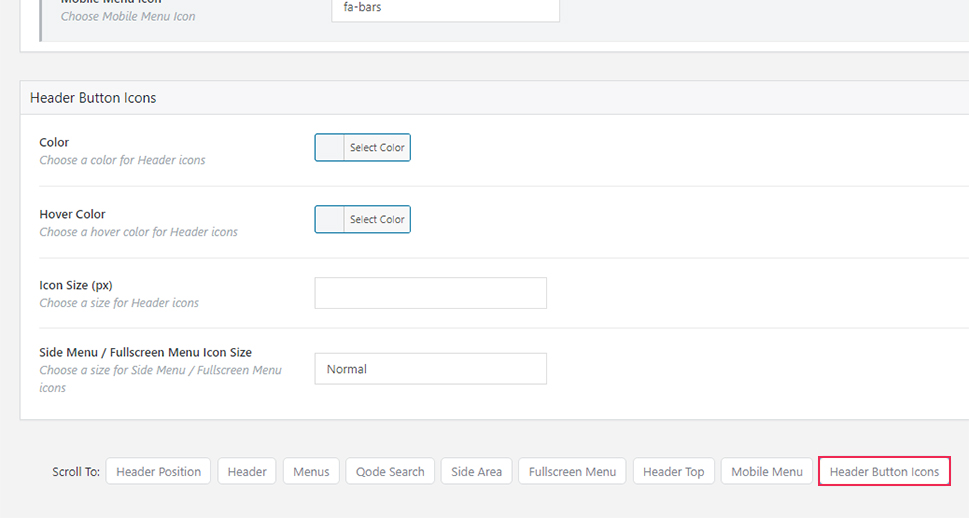Click the Header Button Icons scroll button
This screenshot has height=518, width=969.
pyautogui.click(x=884, y=472)
